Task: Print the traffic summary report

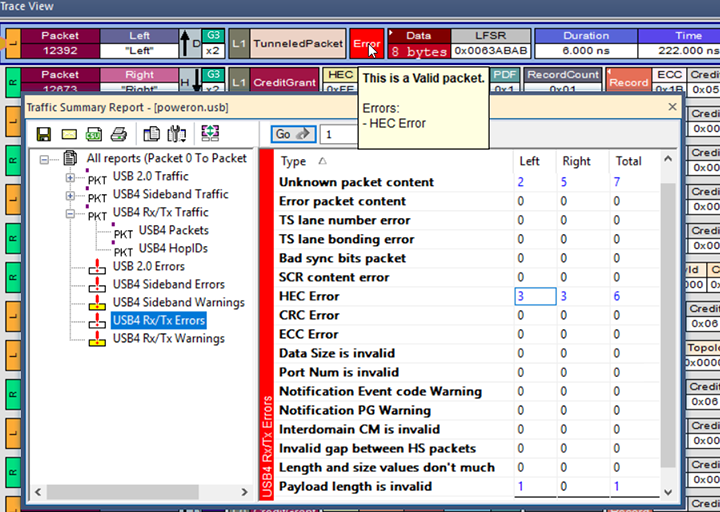Action: click(x=119, y=134)
